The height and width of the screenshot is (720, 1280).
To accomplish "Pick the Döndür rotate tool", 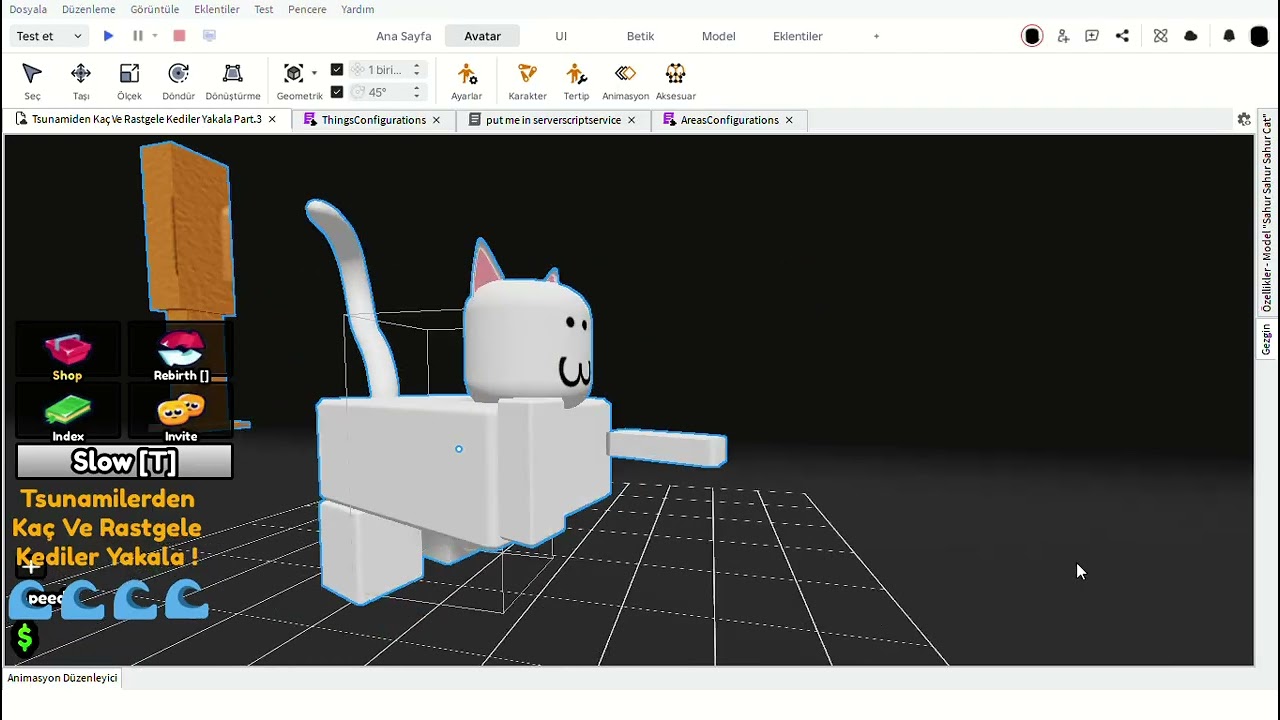I will click(179, 81).
